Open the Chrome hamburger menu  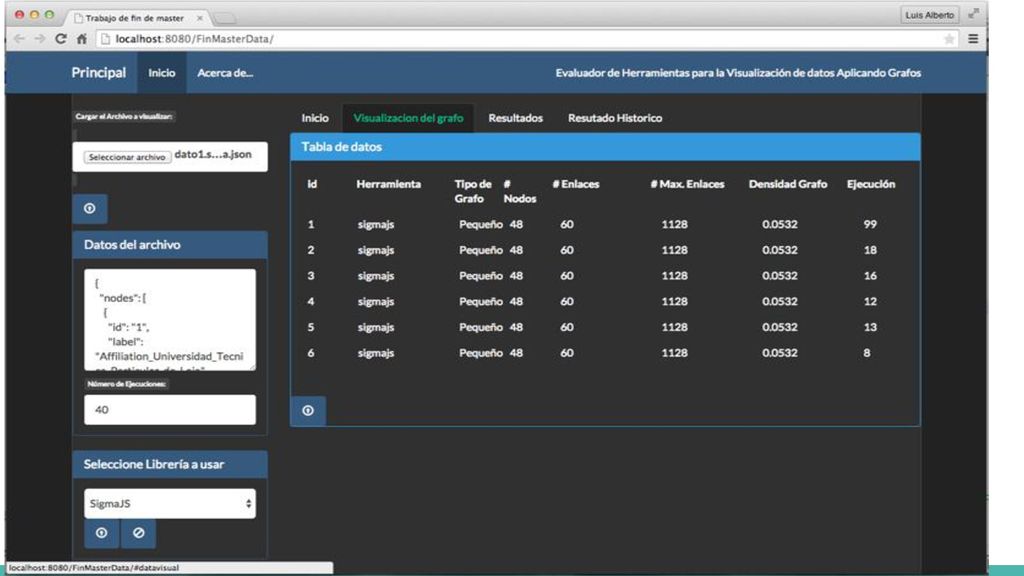(973, 39)
